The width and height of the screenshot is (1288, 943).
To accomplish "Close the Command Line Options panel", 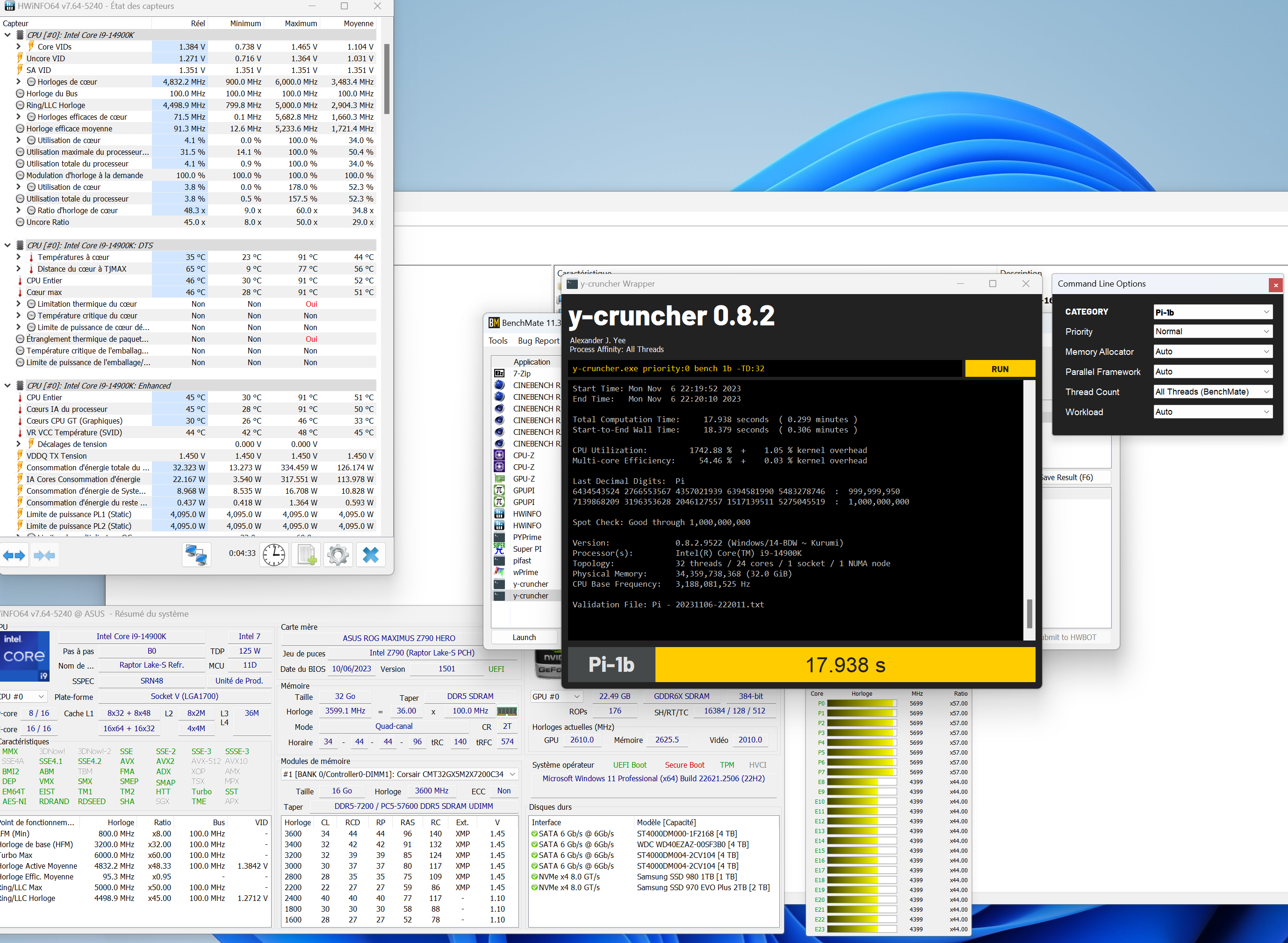I will point(1276,285).
